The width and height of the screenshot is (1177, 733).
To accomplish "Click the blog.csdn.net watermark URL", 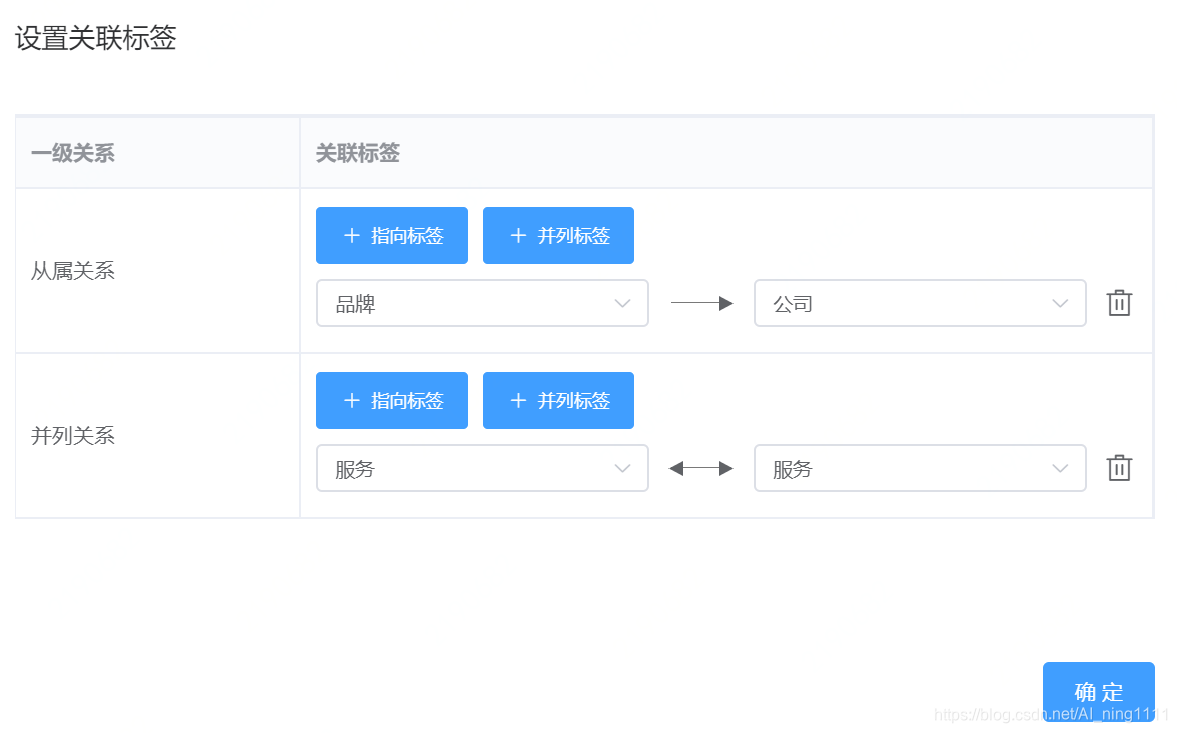I will click(x=1051, y=714).
